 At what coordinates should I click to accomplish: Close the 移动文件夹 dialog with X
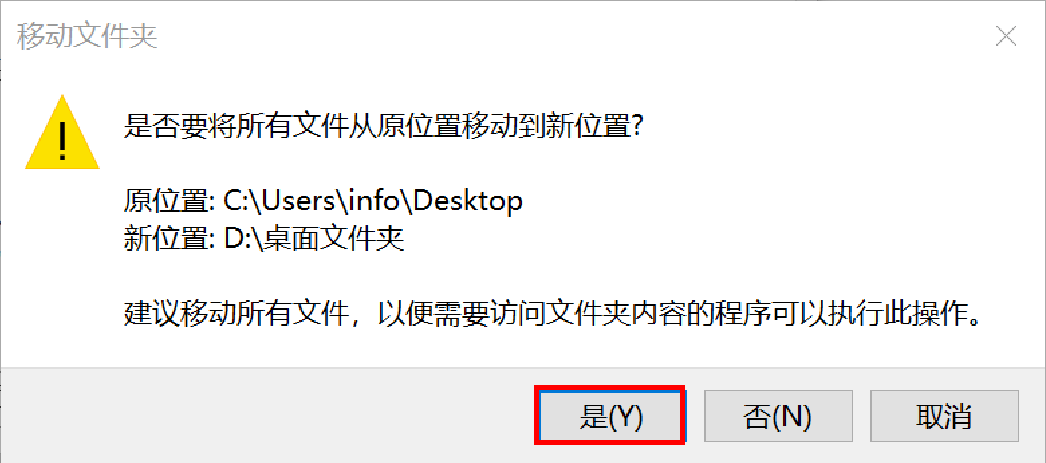(1005, 37)
